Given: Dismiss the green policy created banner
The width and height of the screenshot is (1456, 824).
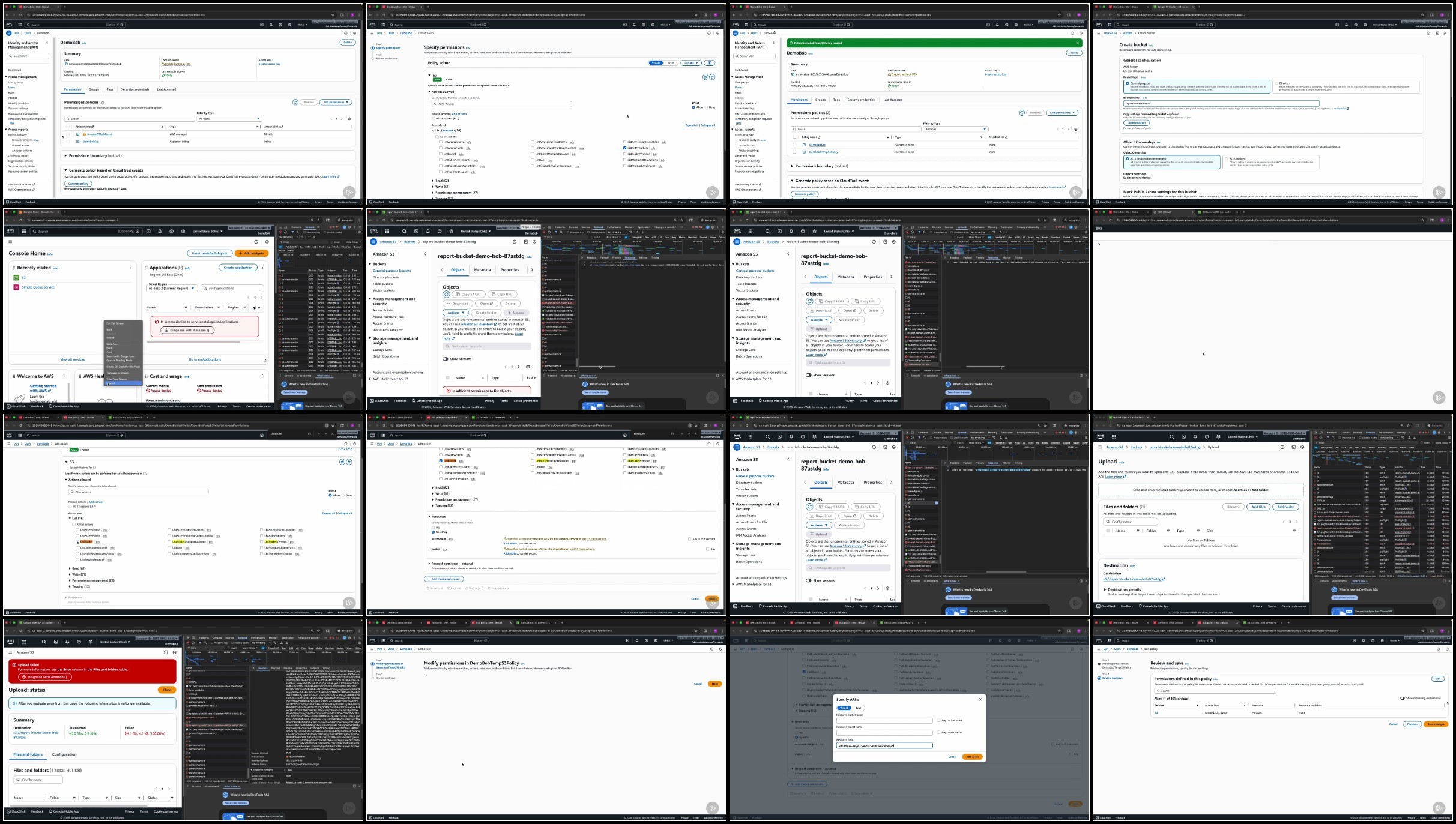Looking at the screenshot, I should tap(1077, 43).
